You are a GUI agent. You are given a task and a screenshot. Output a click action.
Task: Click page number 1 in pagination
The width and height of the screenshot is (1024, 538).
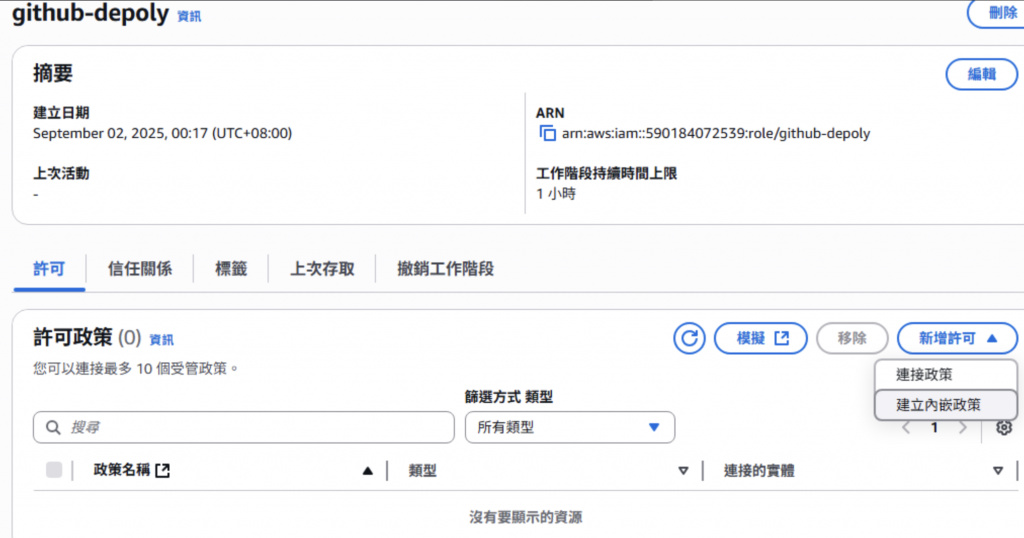[935, 428]
